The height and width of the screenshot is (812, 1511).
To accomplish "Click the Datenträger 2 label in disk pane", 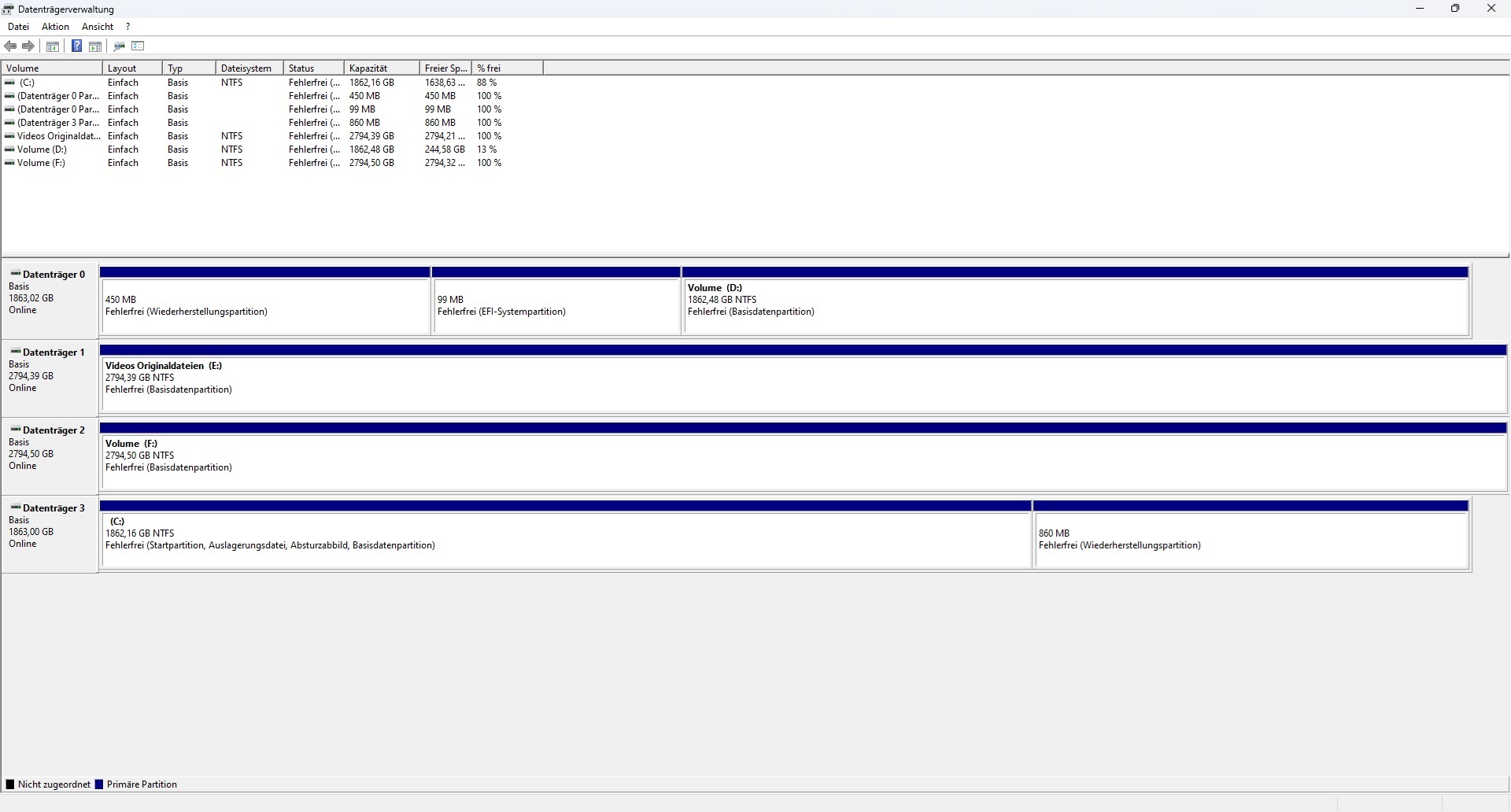I will click(x=54, y=430).
